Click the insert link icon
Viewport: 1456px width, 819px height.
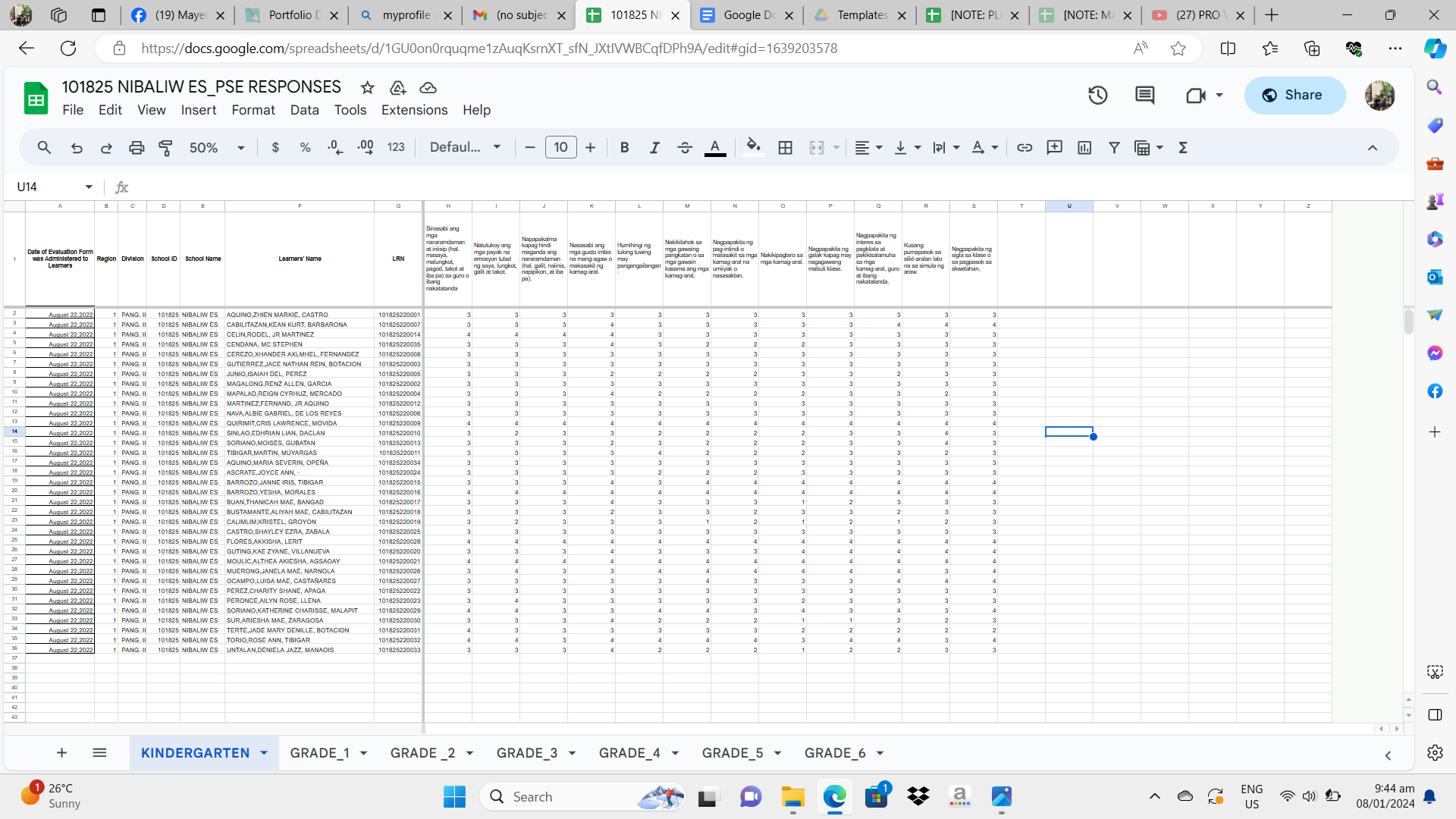(x=1024, y=148)
